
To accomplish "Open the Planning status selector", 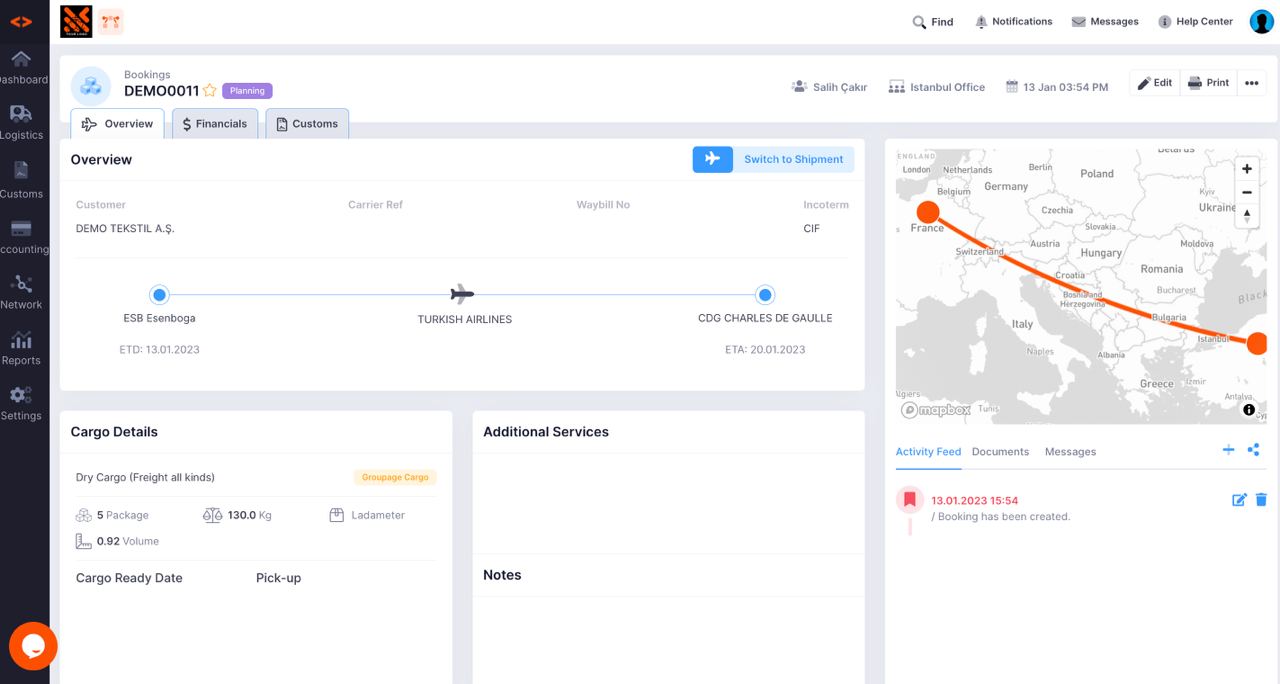I will (246, 90).
